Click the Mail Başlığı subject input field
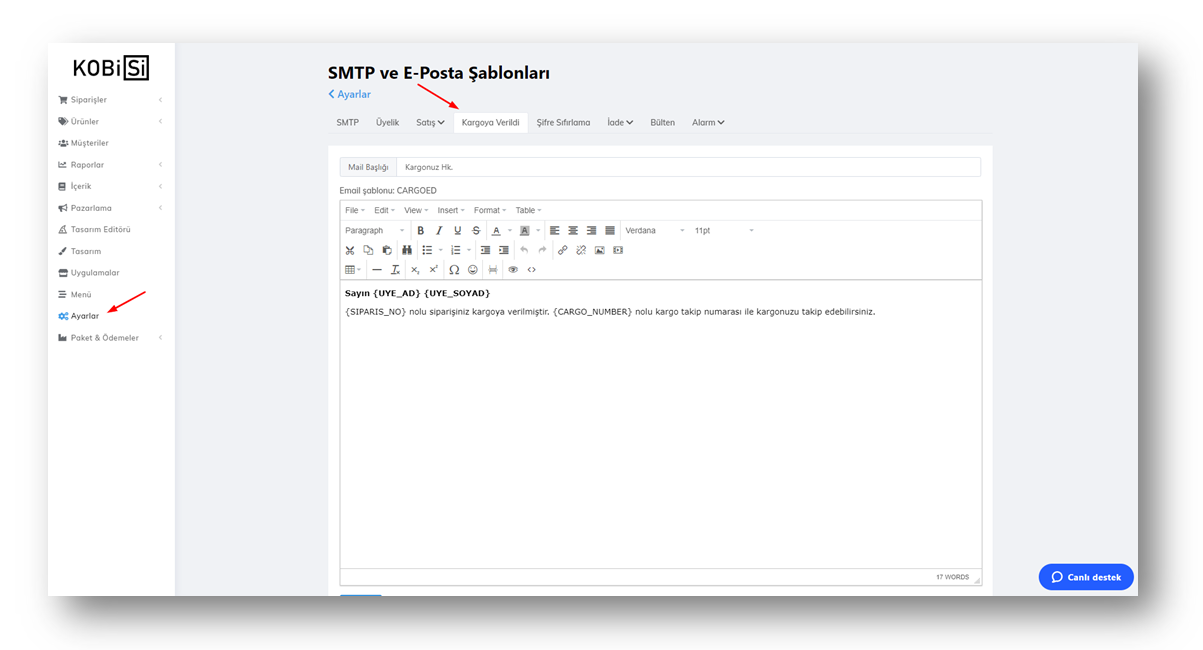Image resolution: width=1203 pixels, height=650 pixels. (688, 167)
